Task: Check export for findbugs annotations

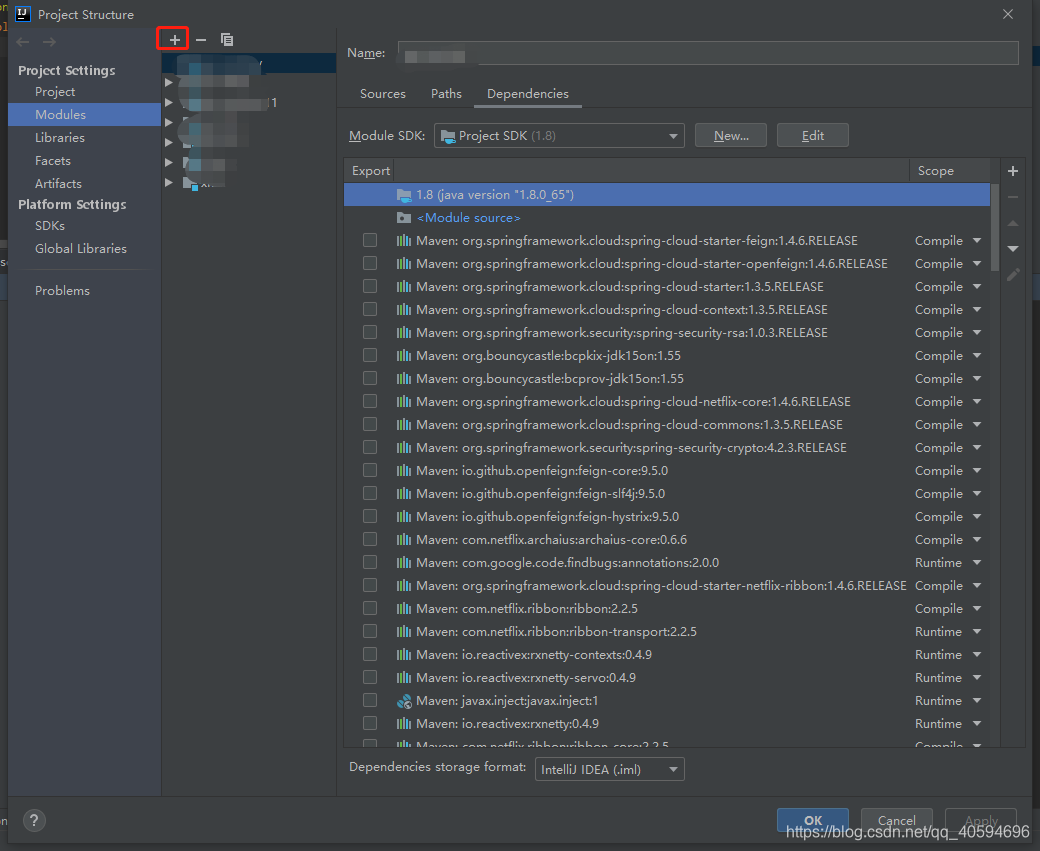Action: (370, 562)
